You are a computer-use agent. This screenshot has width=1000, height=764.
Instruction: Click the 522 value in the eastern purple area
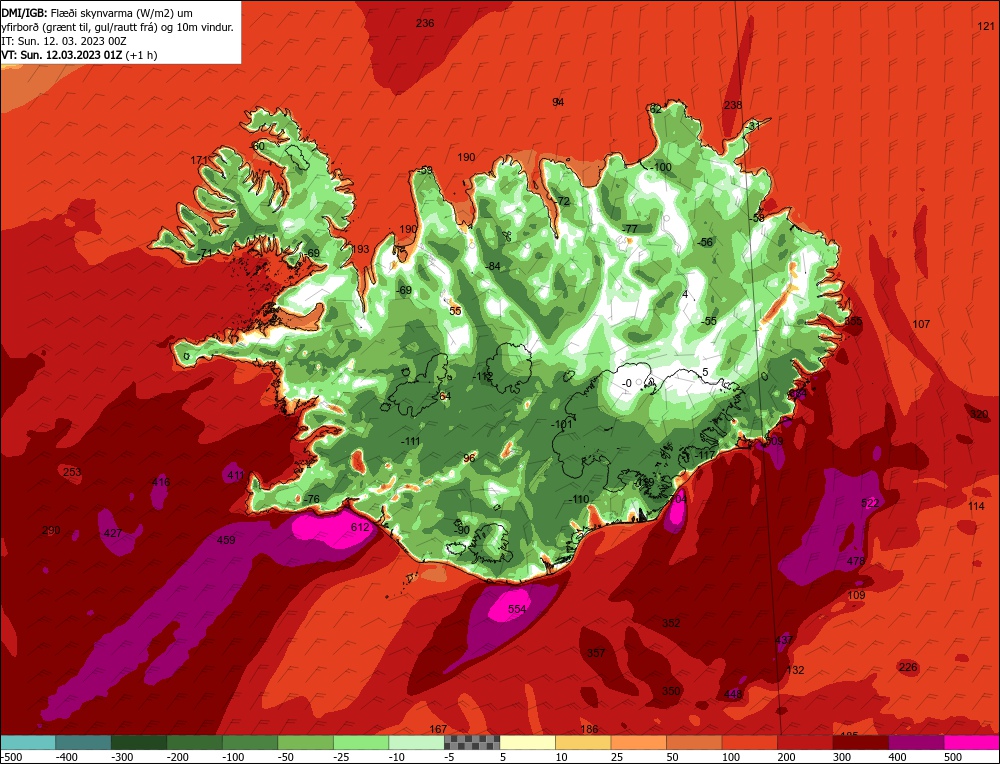point(870,503)
